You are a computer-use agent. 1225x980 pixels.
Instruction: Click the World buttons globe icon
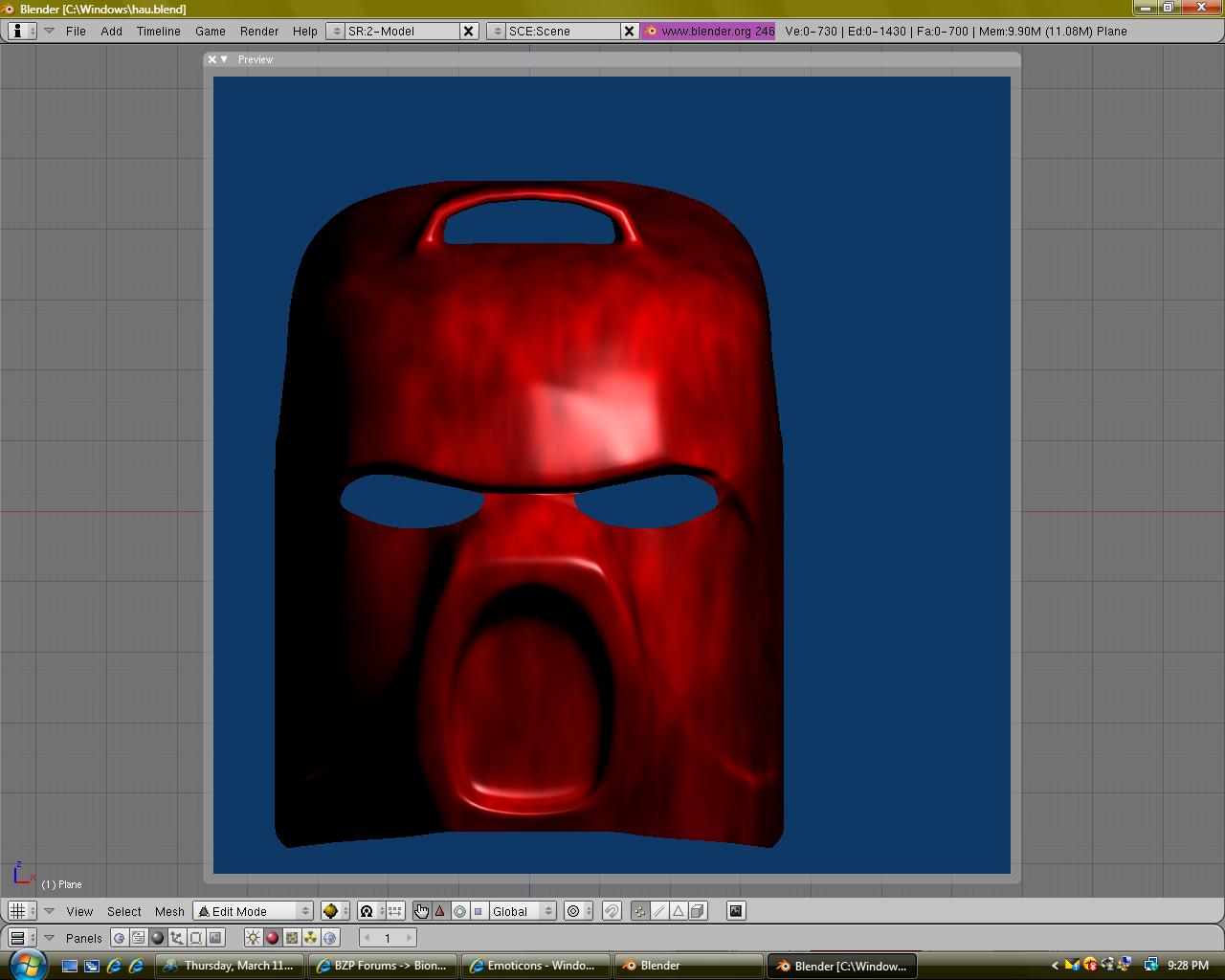tap(330, 938)
